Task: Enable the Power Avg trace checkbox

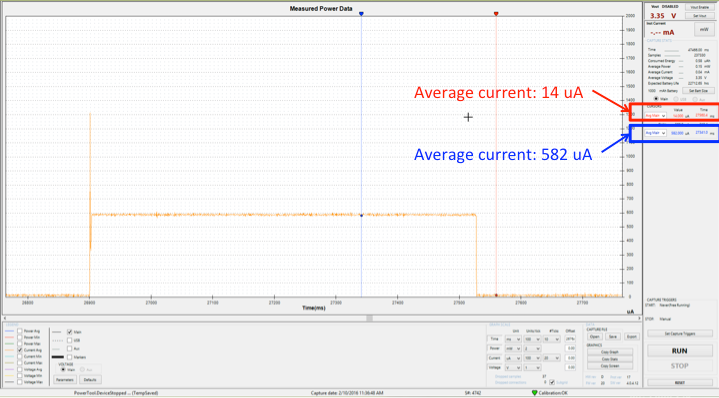Action: click(20, 331)
